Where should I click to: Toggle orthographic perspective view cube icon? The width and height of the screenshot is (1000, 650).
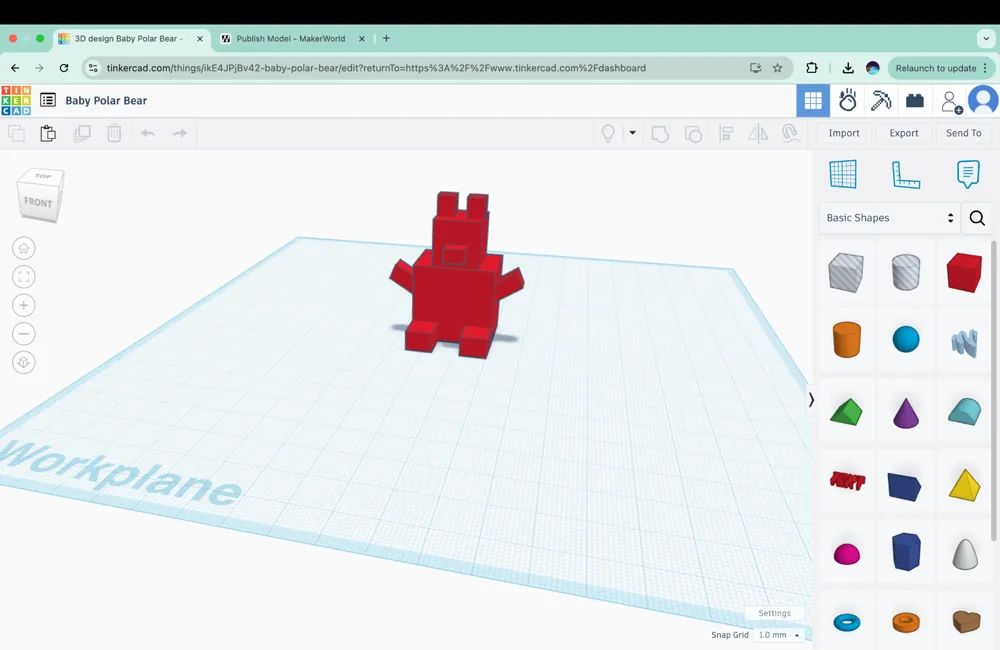click(x=24, y=362)
